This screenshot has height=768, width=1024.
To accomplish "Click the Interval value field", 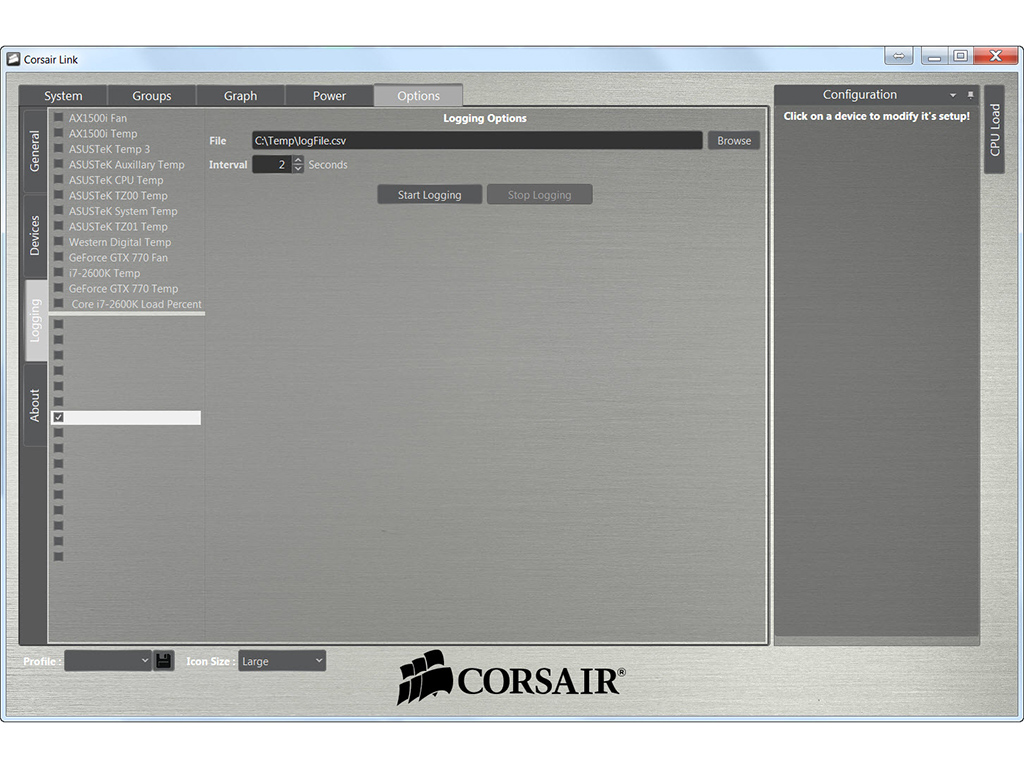I will coord(272,165).
